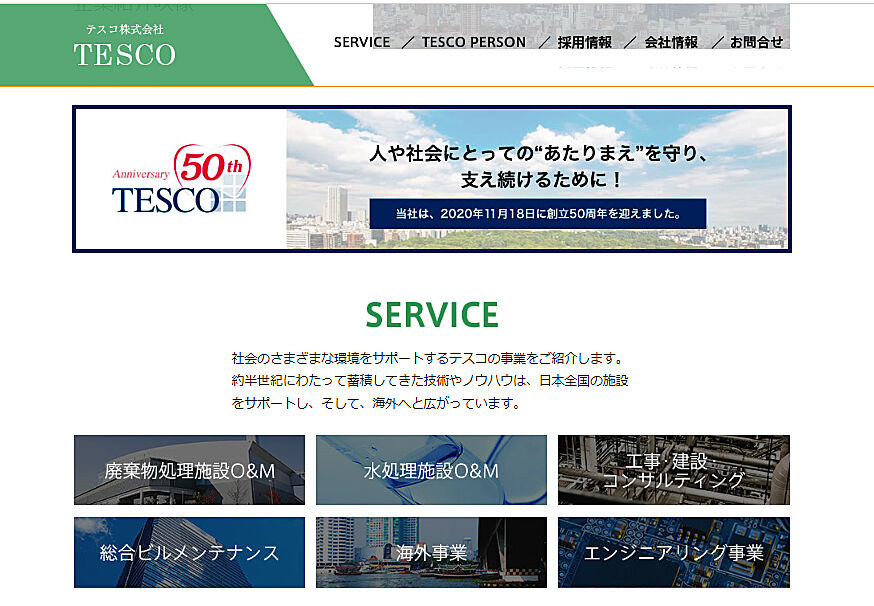This screenshot has width=874, height=606.
Task: Select the 水処理施設O&M service tile
Action: point(431,470)
